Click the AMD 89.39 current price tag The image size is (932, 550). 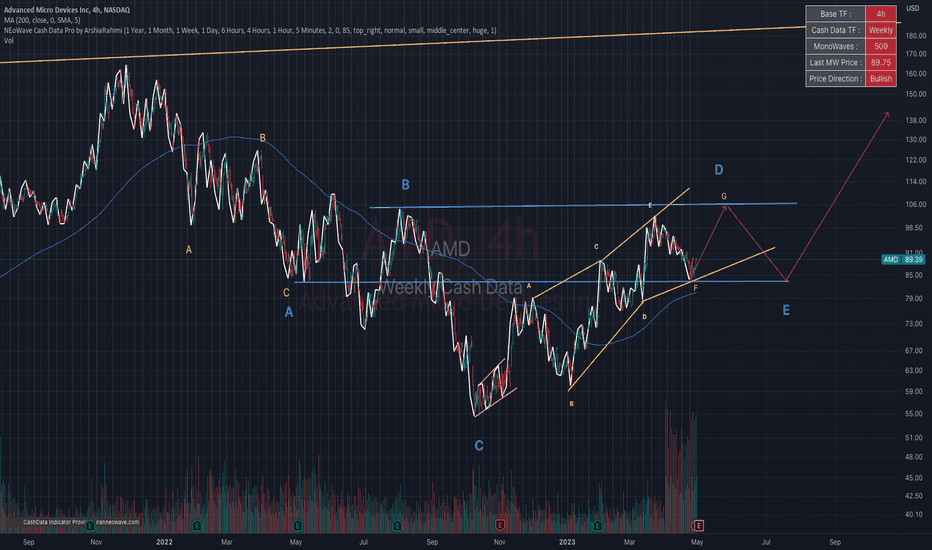point(903,259)
